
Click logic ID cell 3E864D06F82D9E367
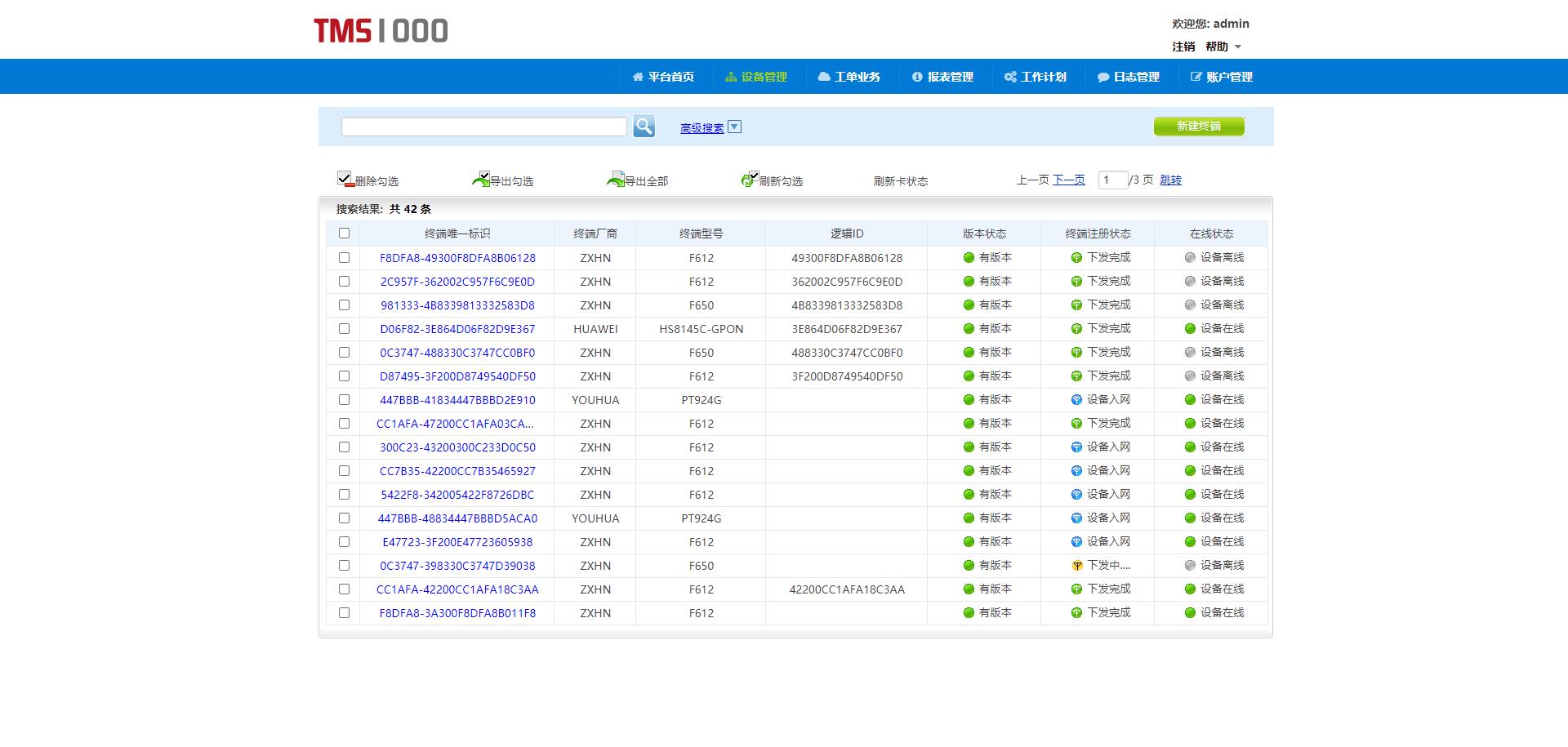point(847,329)
